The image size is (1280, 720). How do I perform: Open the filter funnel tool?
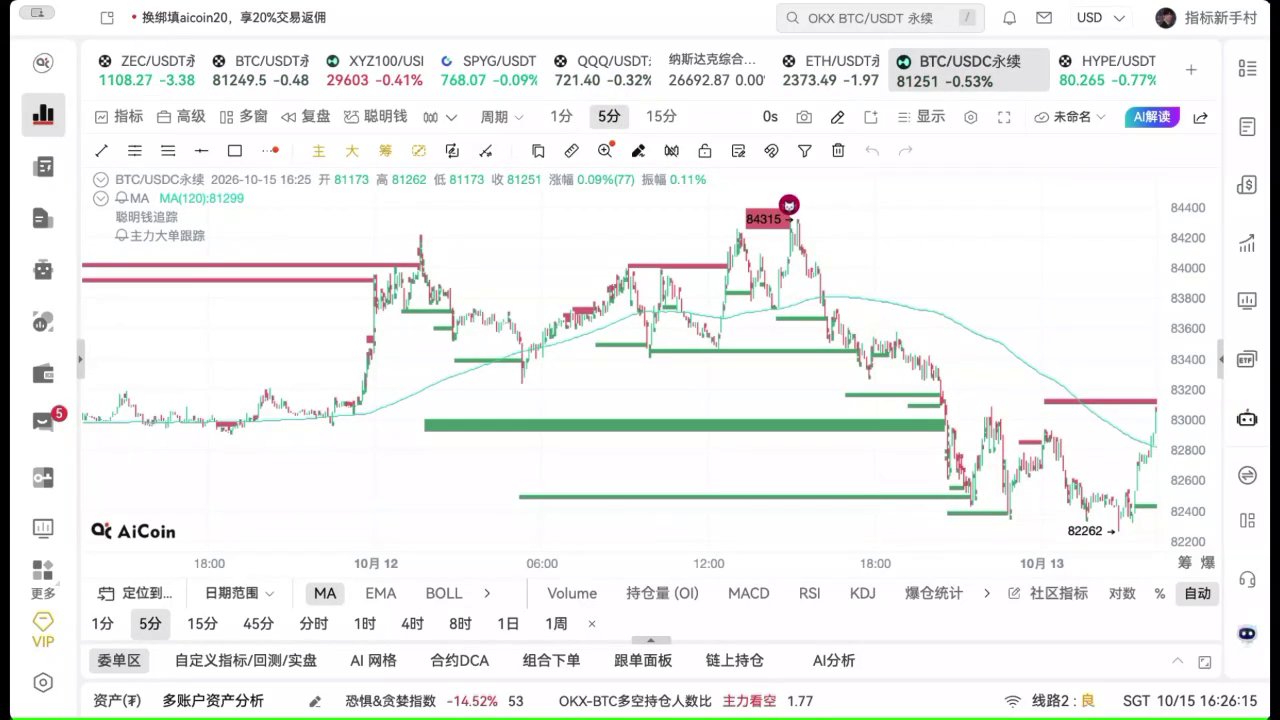[804, 151]
